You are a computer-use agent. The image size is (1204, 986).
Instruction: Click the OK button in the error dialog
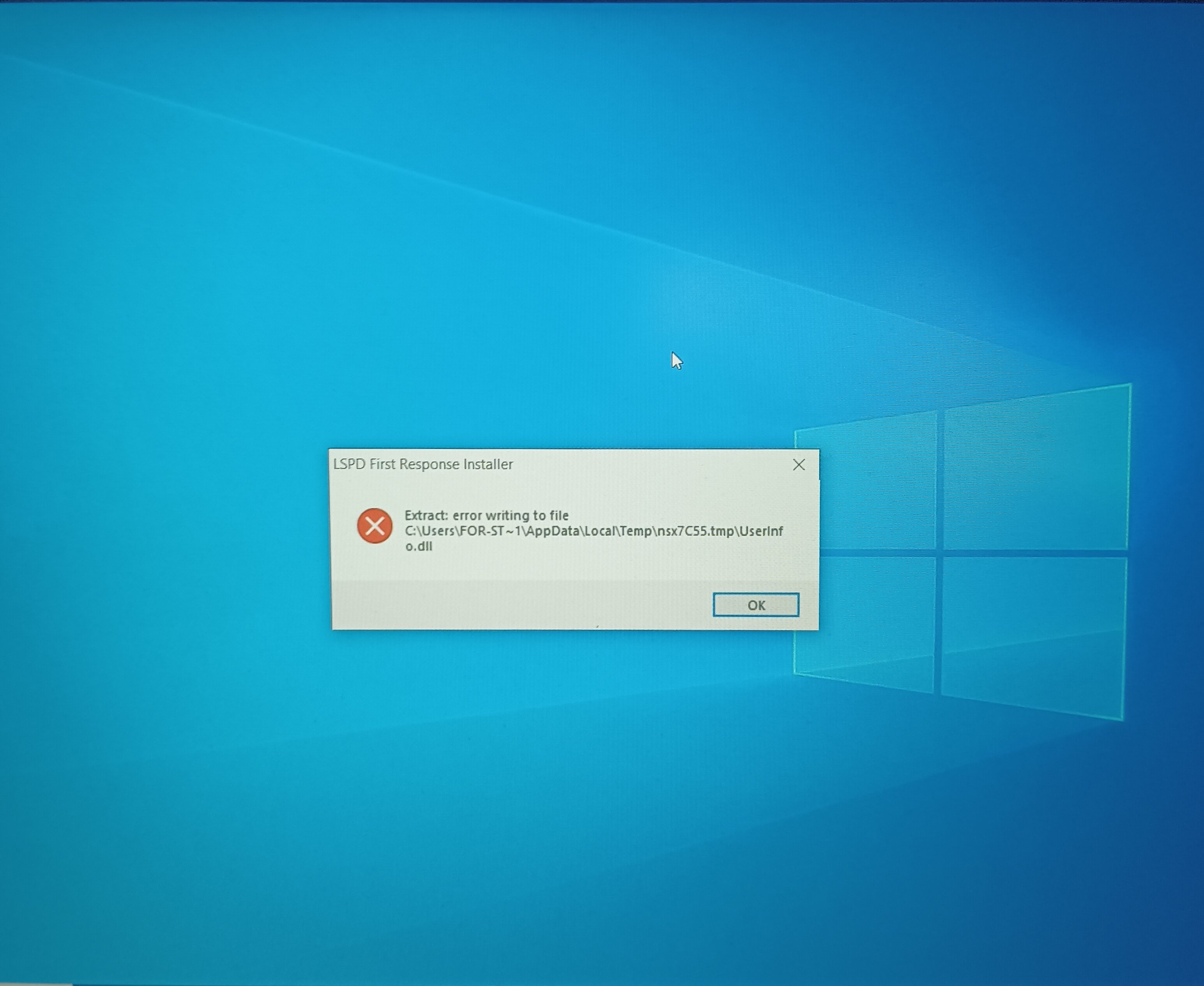click(755, 605)
